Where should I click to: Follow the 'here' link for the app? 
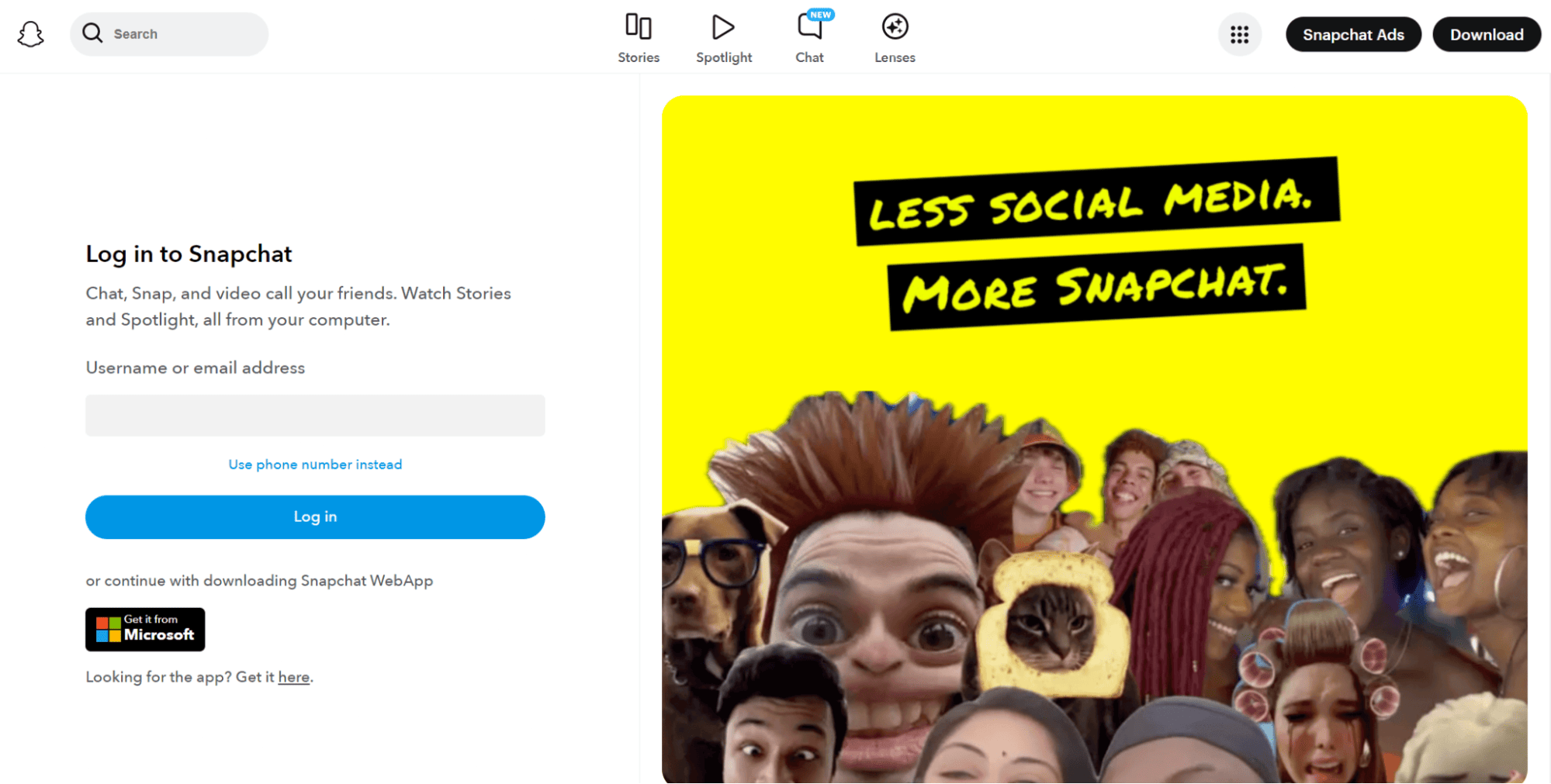pos(293,677)
